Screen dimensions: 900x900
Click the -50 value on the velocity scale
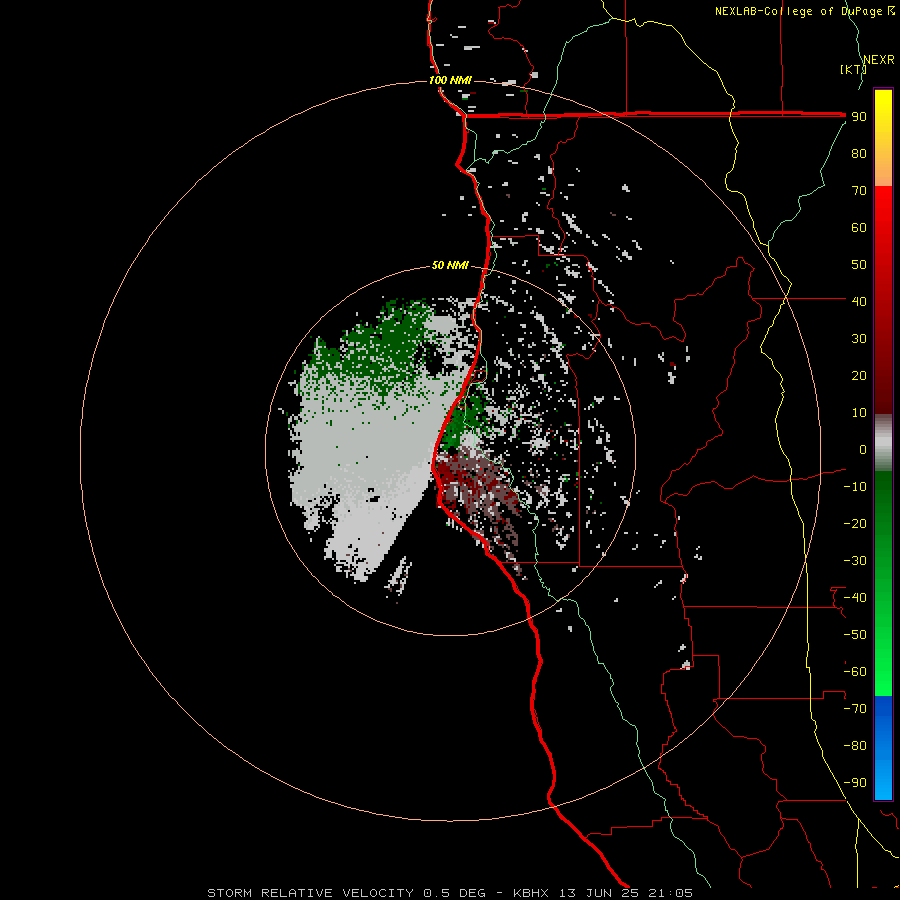tap(855, 635)
